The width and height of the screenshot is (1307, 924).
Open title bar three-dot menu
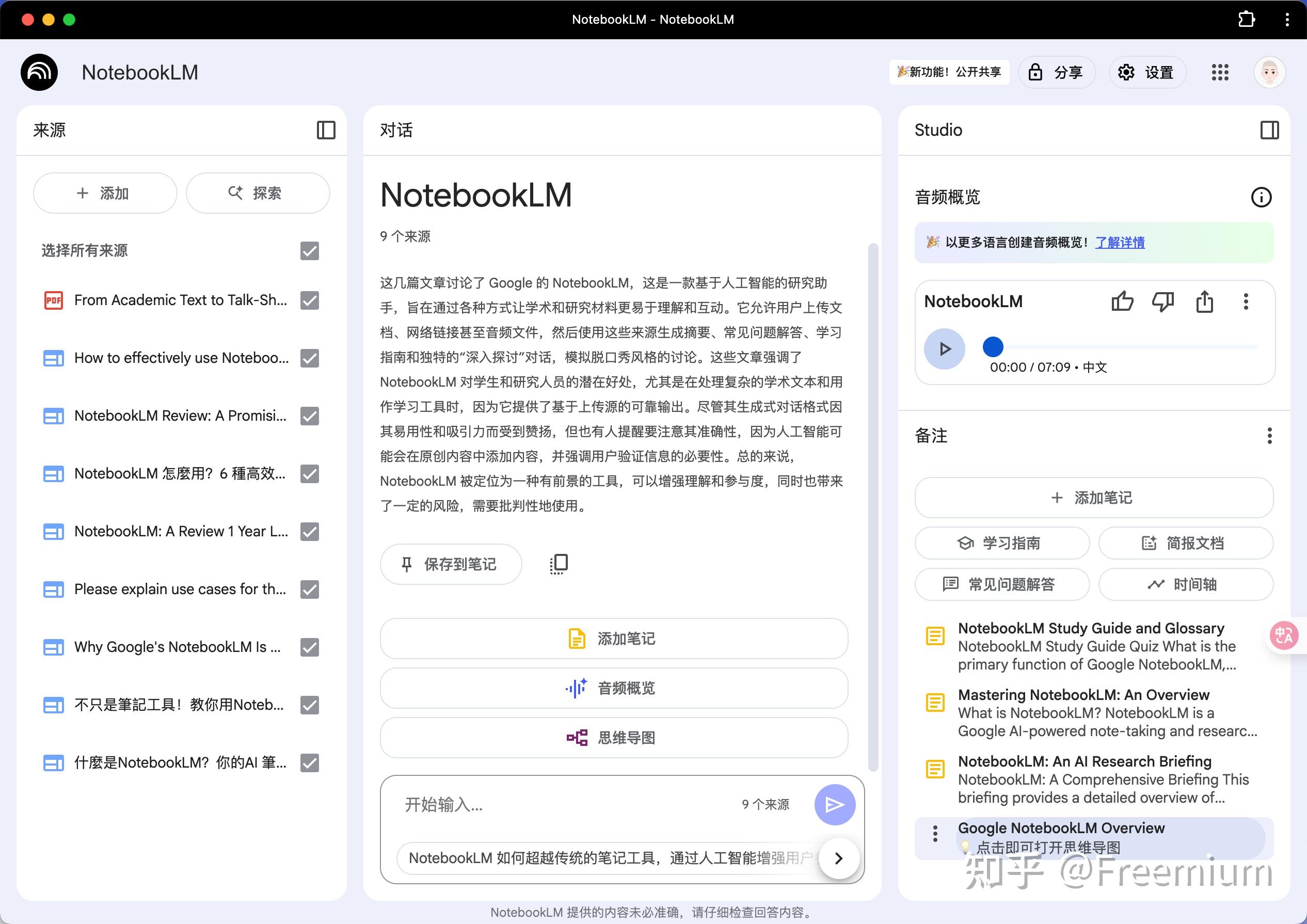(1287, 19)
